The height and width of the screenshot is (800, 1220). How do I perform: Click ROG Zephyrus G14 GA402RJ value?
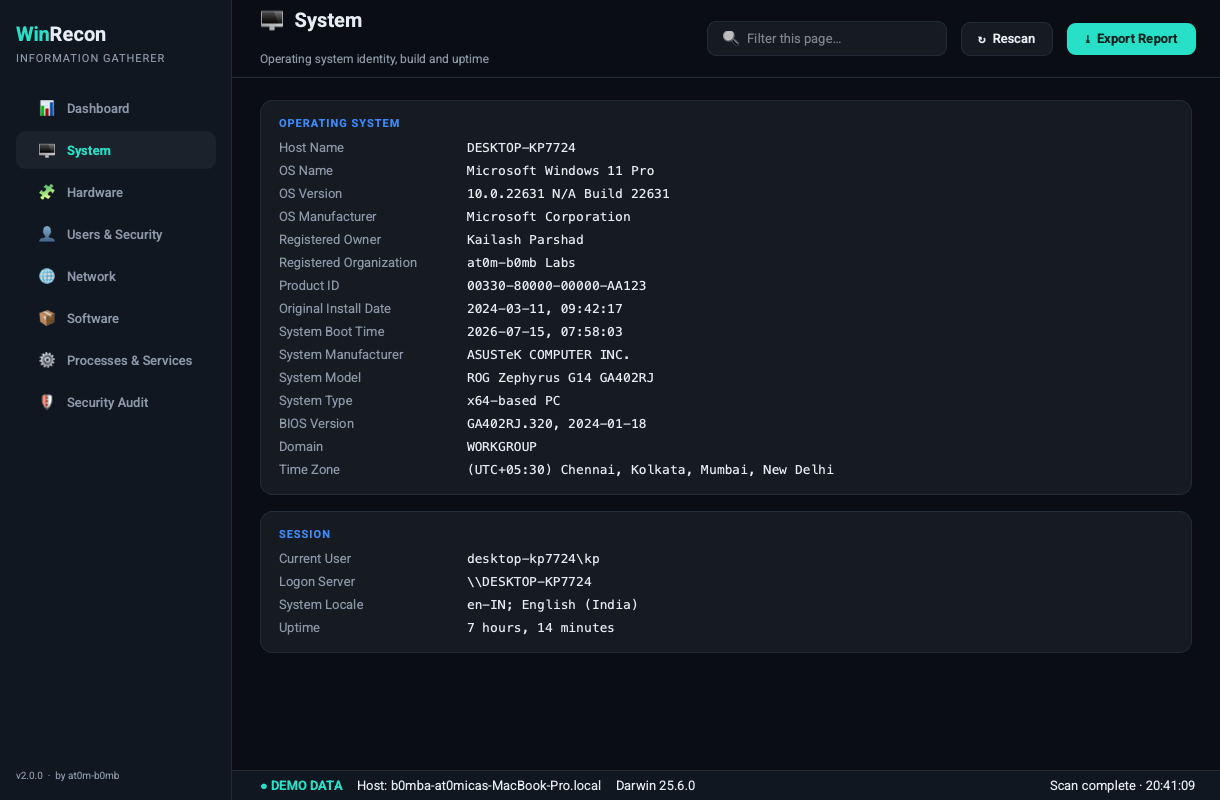560,378
